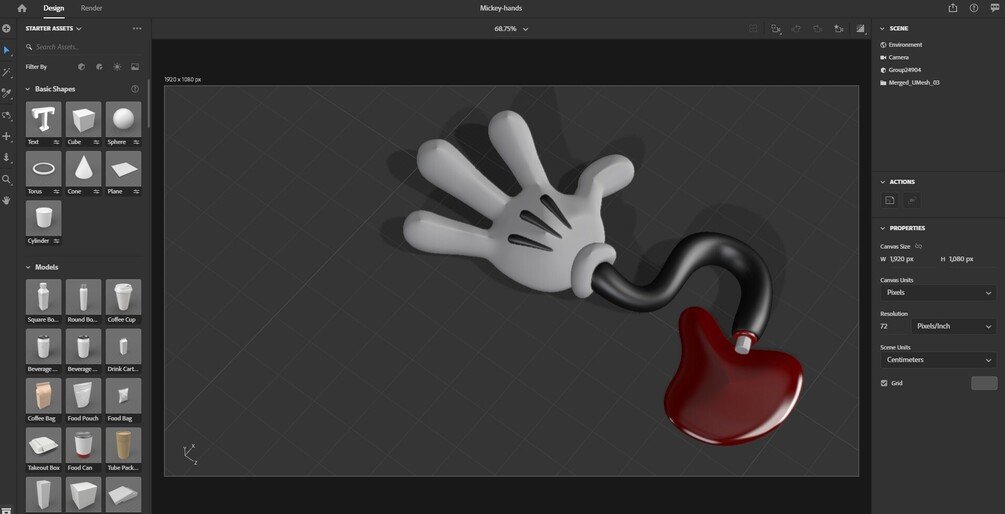Collapse the Actions panel
The width and height of the screenshot is (1005, 514).
[x=883, y=182]
